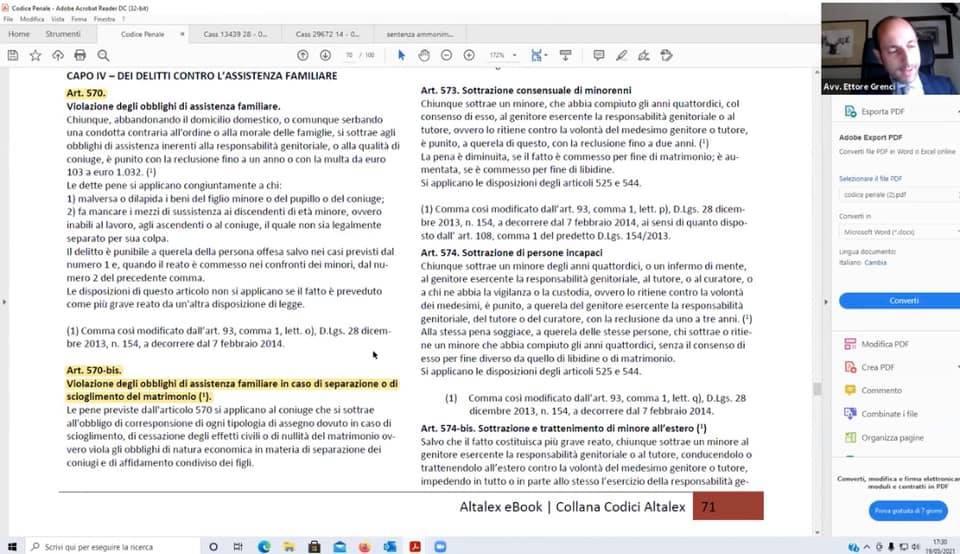Open the Converti in format dropdown
The image size is (960, 554).
click(899, 232)
